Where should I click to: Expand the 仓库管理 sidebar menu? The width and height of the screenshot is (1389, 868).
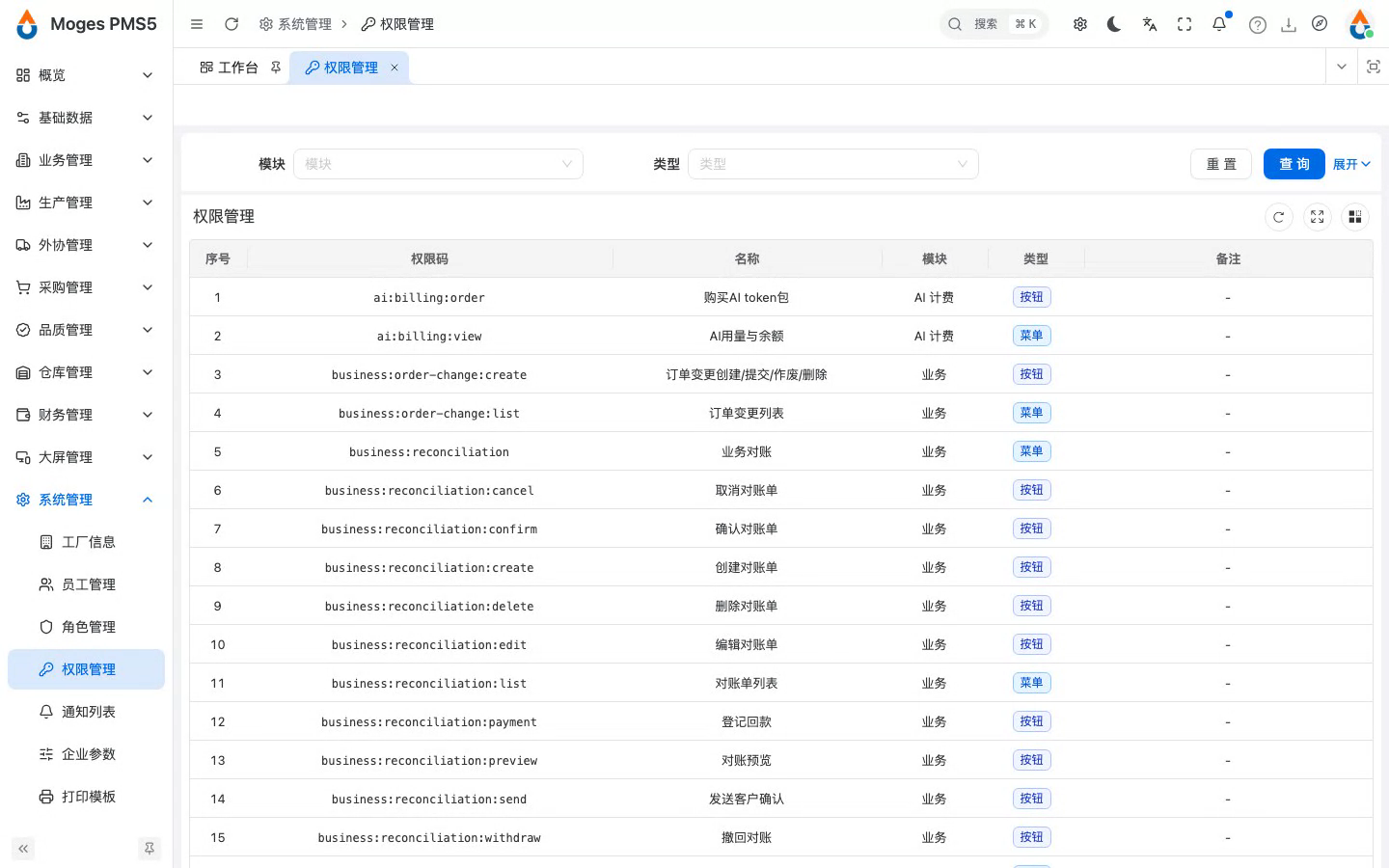[86, 372]
